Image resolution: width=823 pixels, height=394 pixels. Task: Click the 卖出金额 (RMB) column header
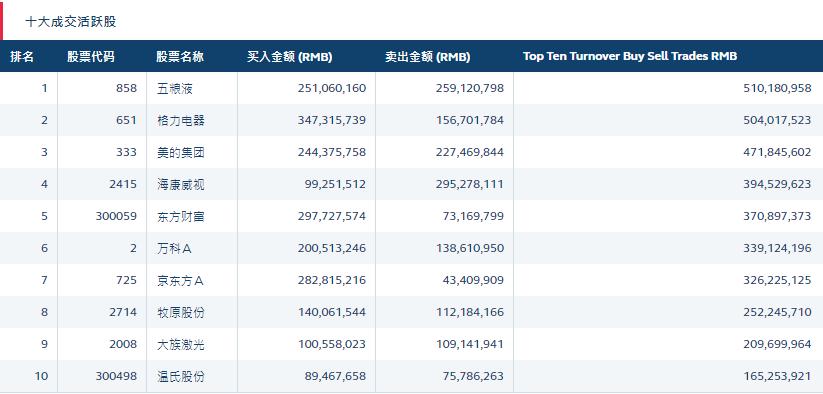coord(427,57)
